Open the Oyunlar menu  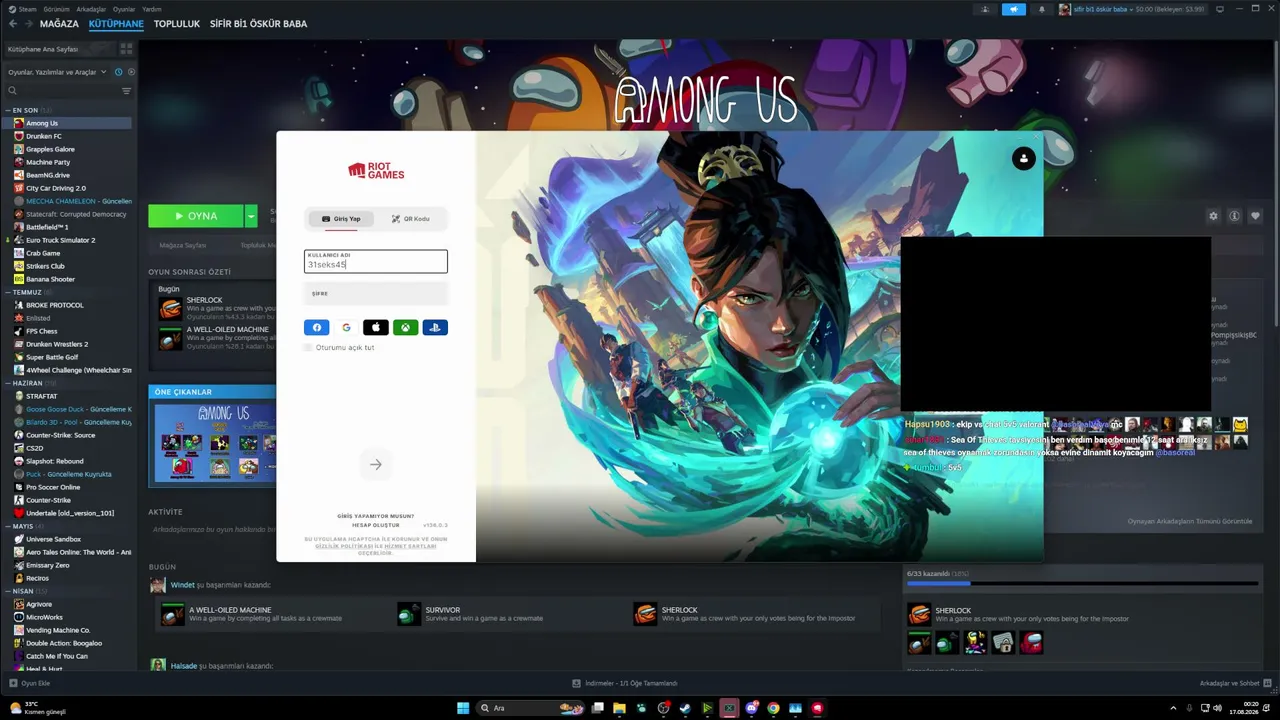(124, 9)
